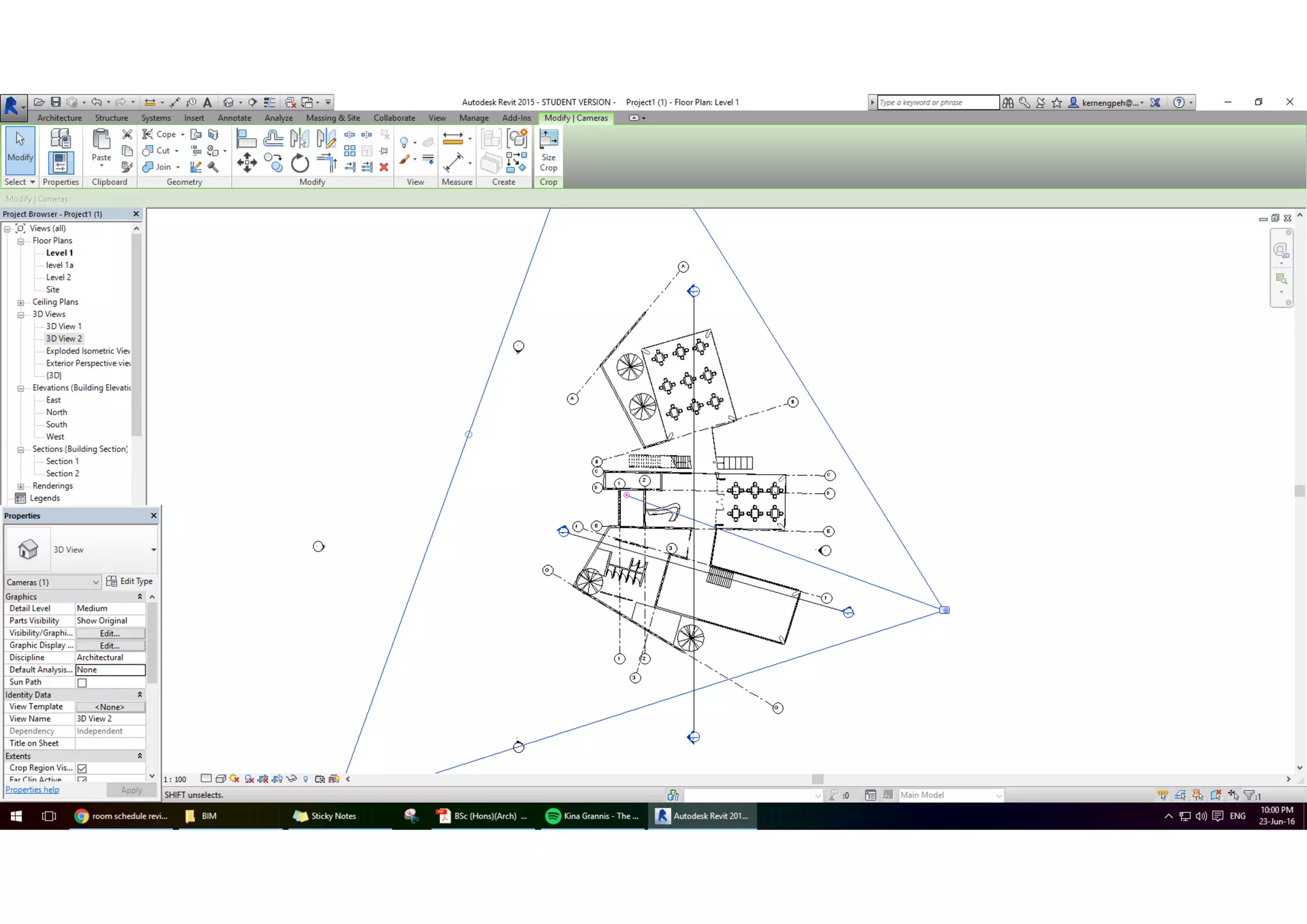The height and width of the screenshot is (924, 1307).
Task: Open the Annotate ribbon tab
Action: click(x=234, y=118)
